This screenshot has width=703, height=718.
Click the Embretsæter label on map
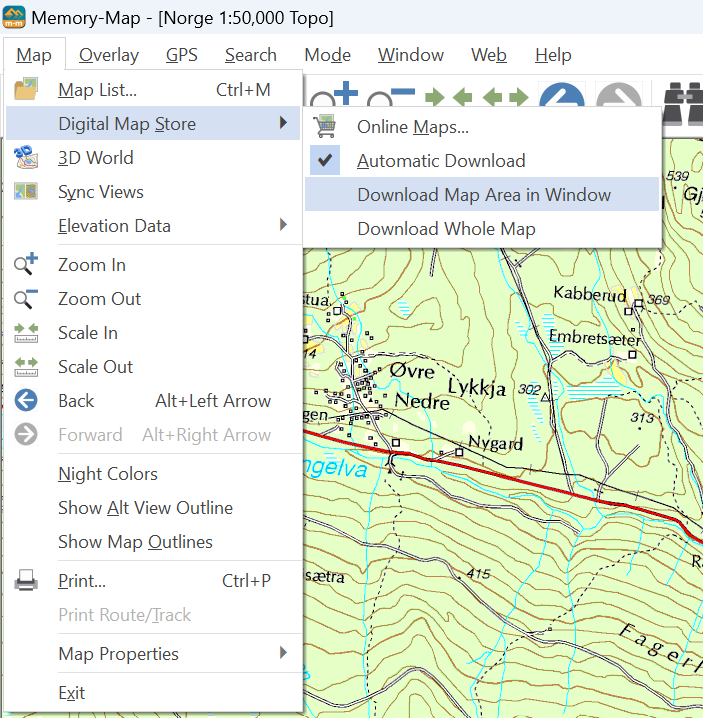[595, 337]
